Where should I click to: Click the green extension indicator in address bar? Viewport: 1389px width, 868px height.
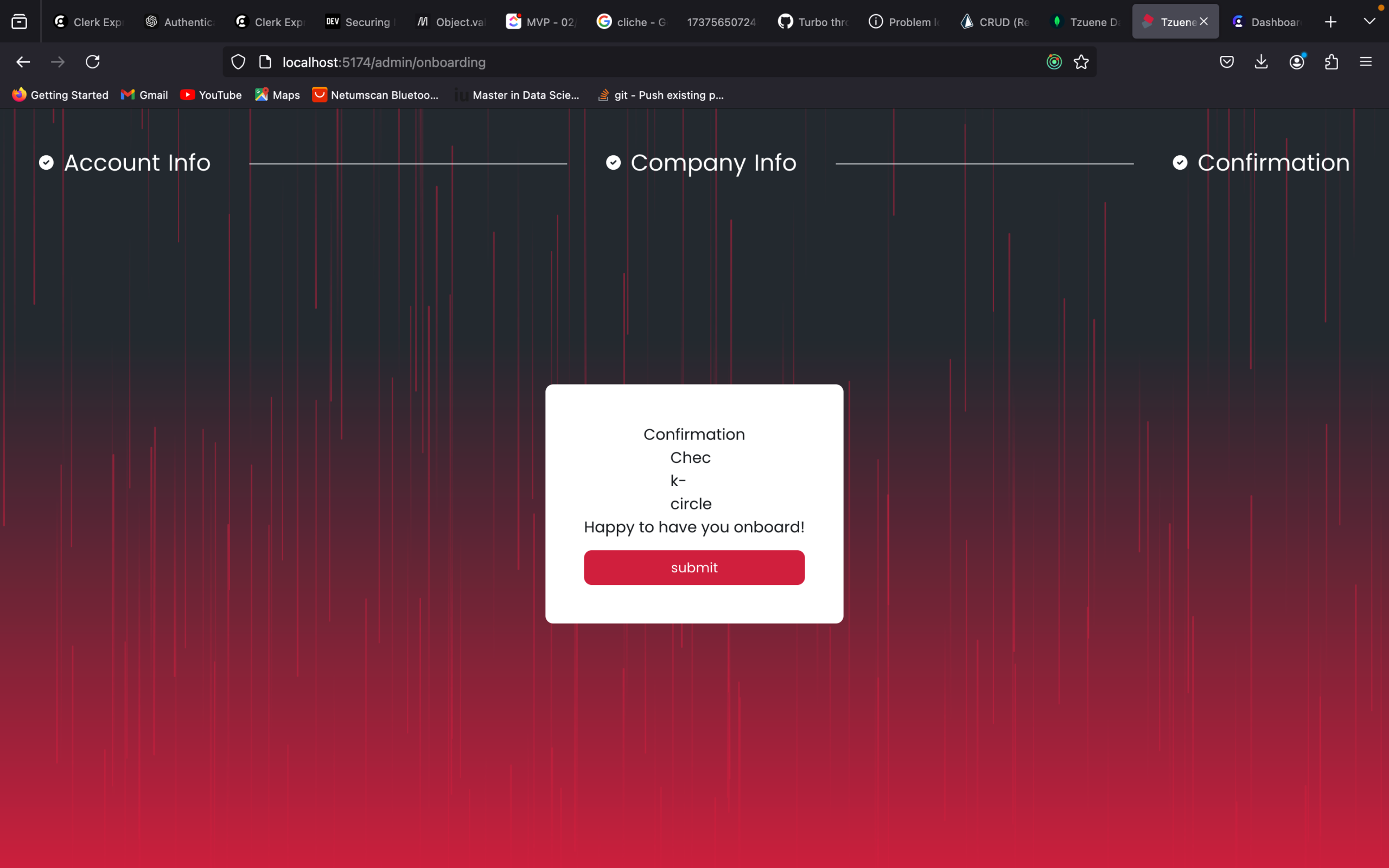tap(1054, 62)
